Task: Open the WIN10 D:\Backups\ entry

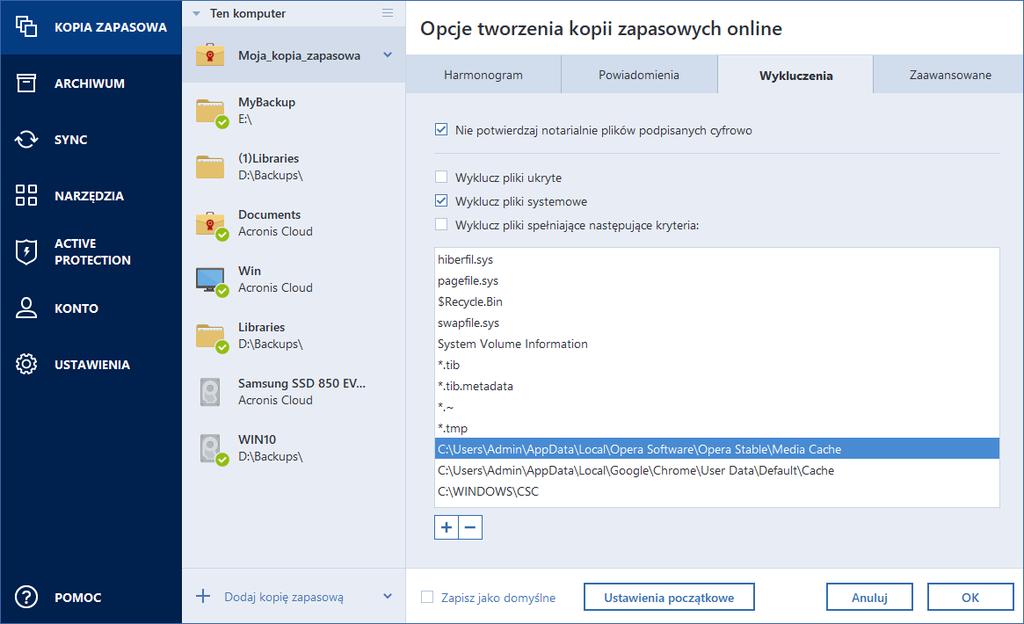Action: (294, 448)
